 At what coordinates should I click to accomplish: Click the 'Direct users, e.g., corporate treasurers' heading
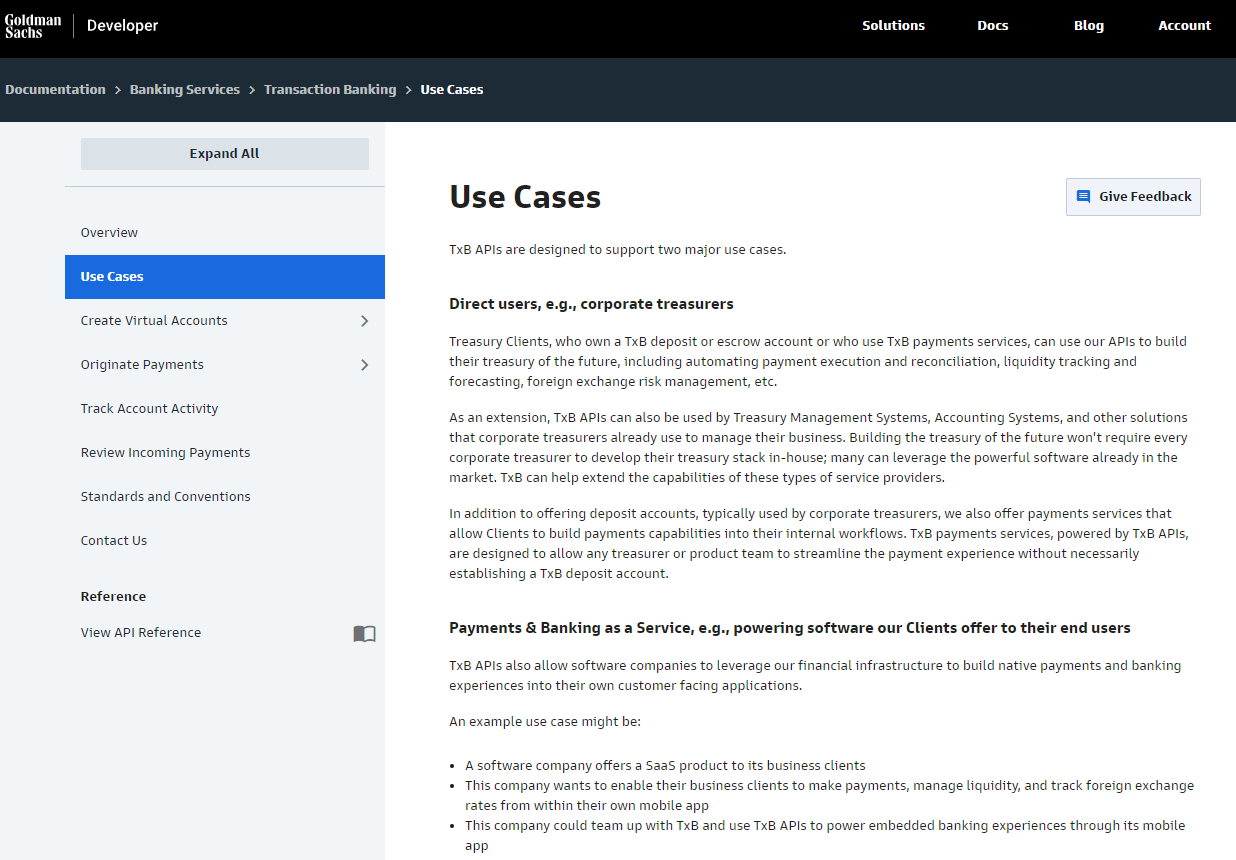point(591,304)
